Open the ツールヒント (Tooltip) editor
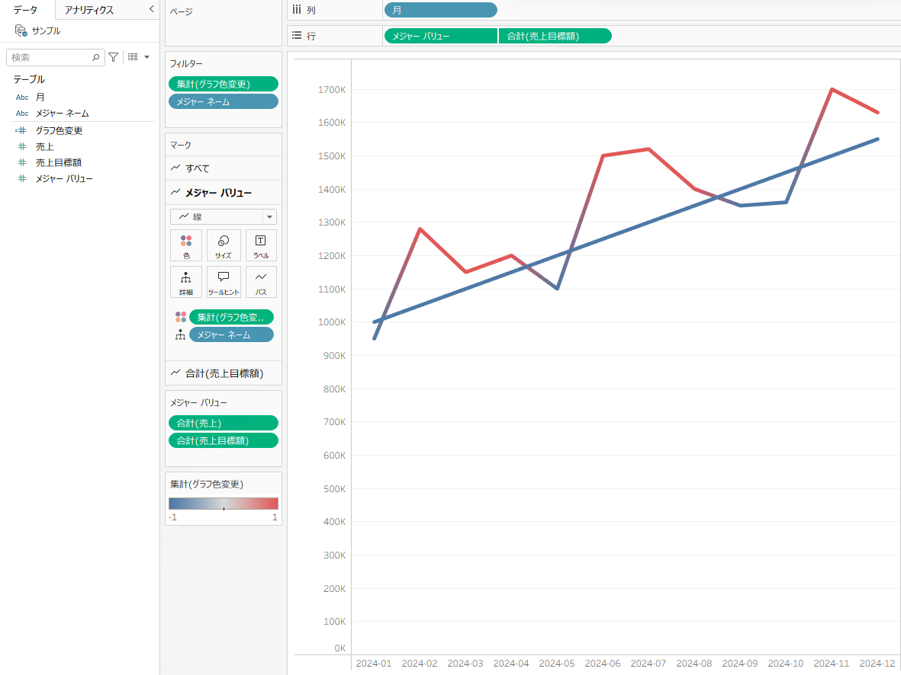 [x=223, y=282]
